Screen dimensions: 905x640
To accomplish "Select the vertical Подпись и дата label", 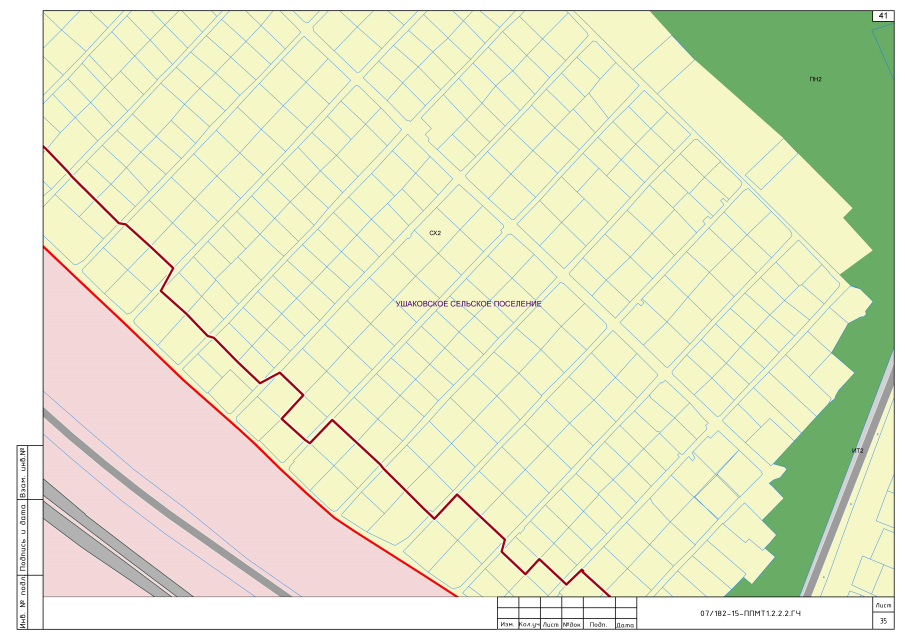I will (23, 537).
